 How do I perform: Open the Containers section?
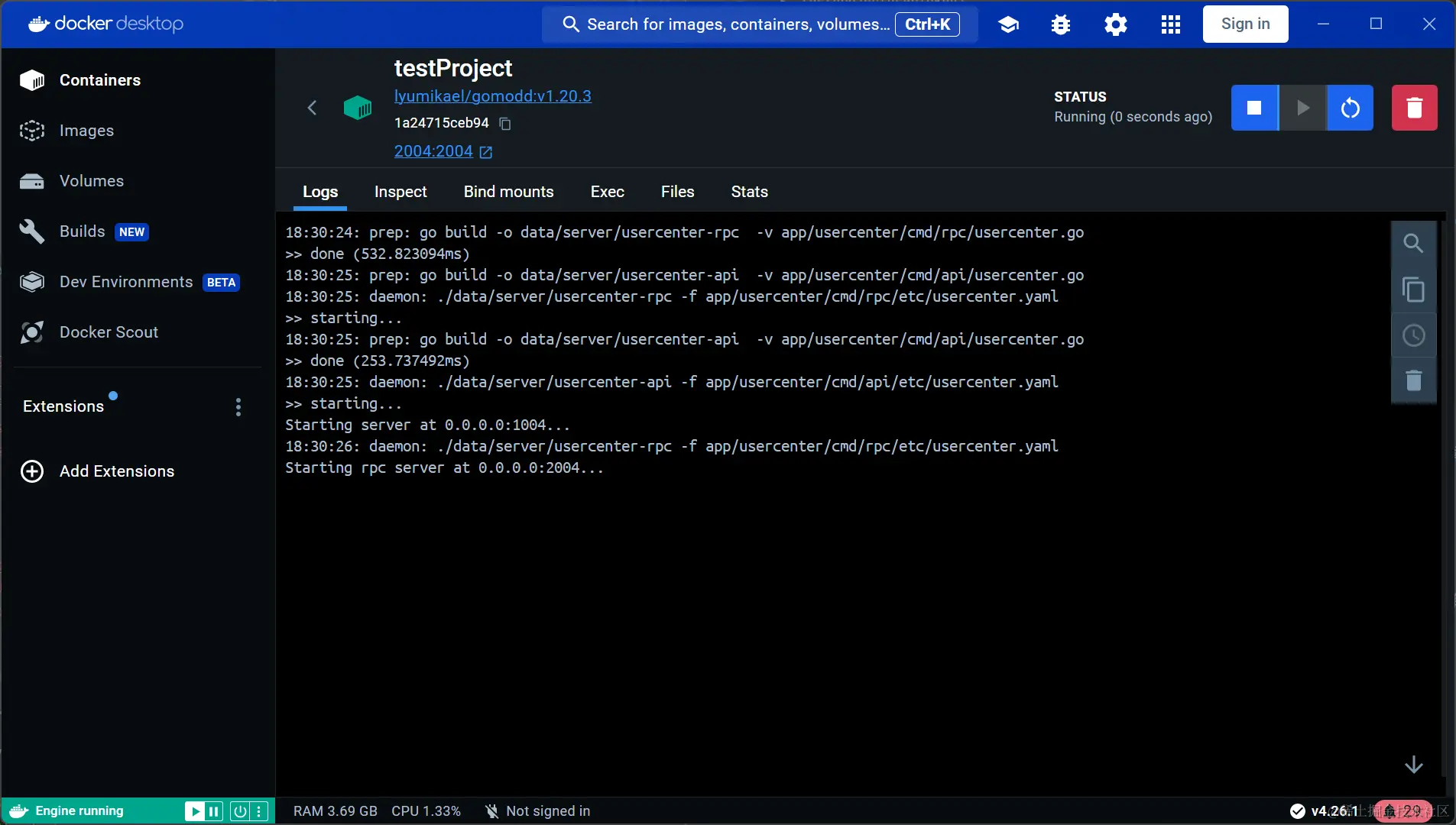click(138, 80)
